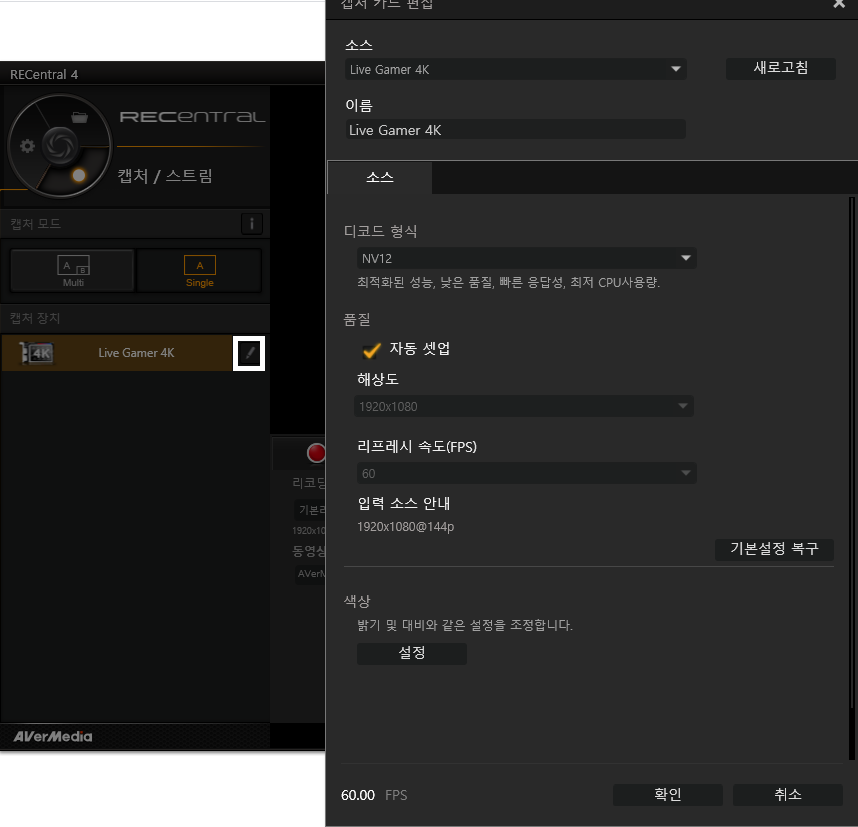Screen dimensions: 858x827
Task: Click the center aperture capture icon in the dial
Action: coord(60,145)
